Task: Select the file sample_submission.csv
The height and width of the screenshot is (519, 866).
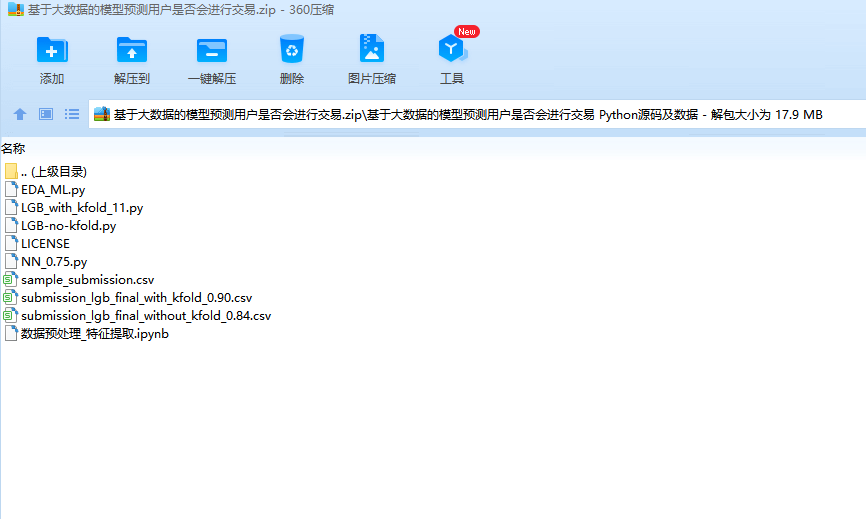Action: [x=79, y=280]
